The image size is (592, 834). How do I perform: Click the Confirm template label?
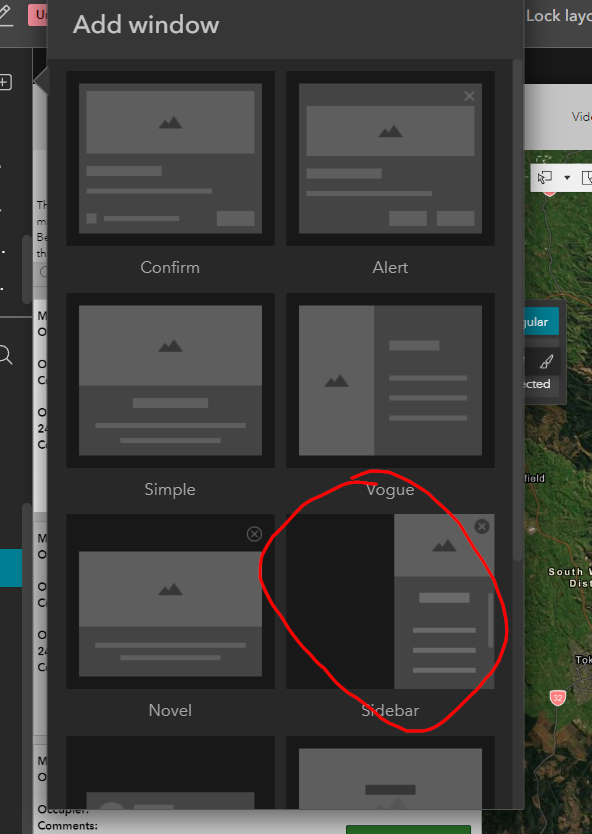coord(170,268)
